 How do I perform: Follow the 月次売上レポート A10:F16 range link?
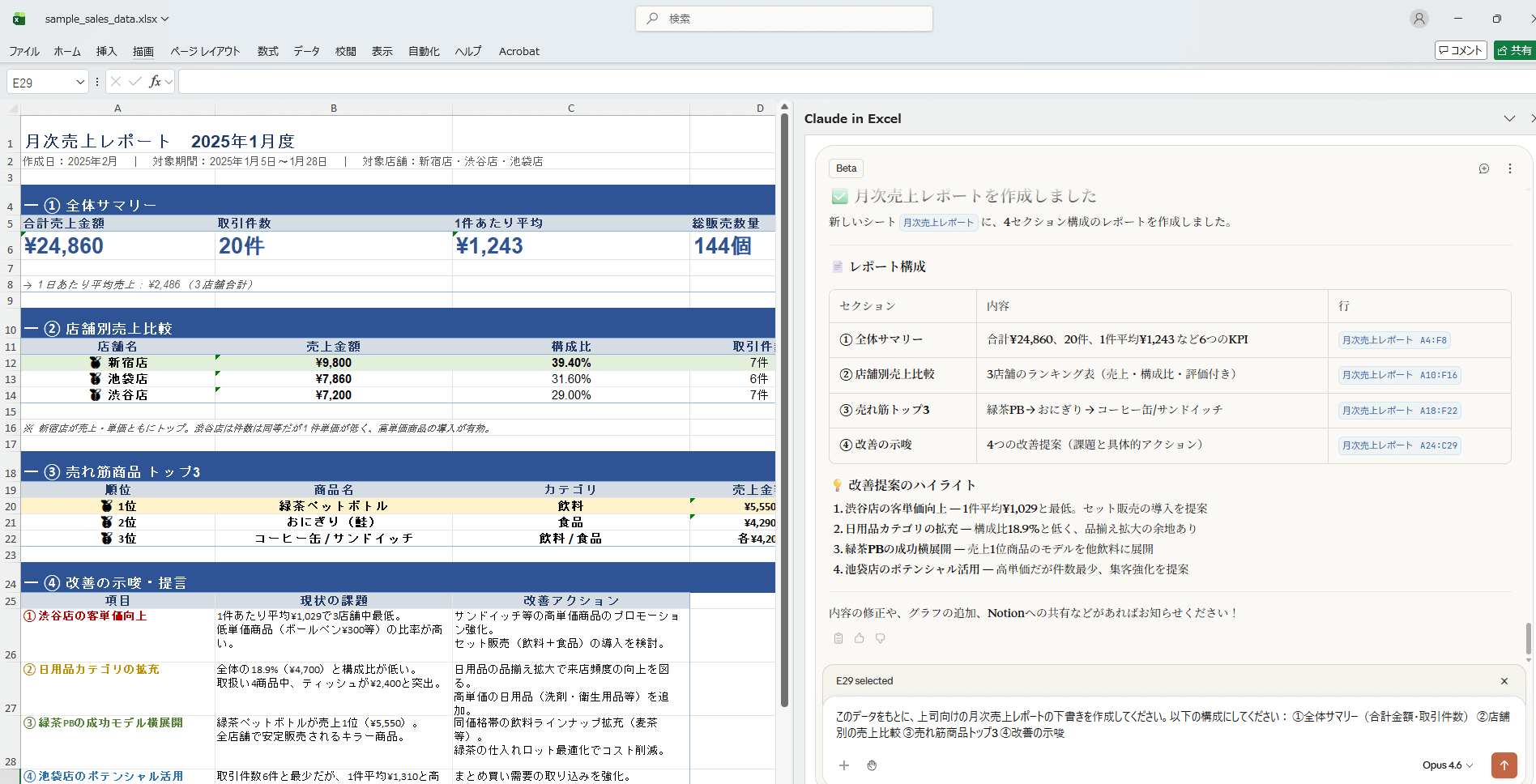(1399, 375)
